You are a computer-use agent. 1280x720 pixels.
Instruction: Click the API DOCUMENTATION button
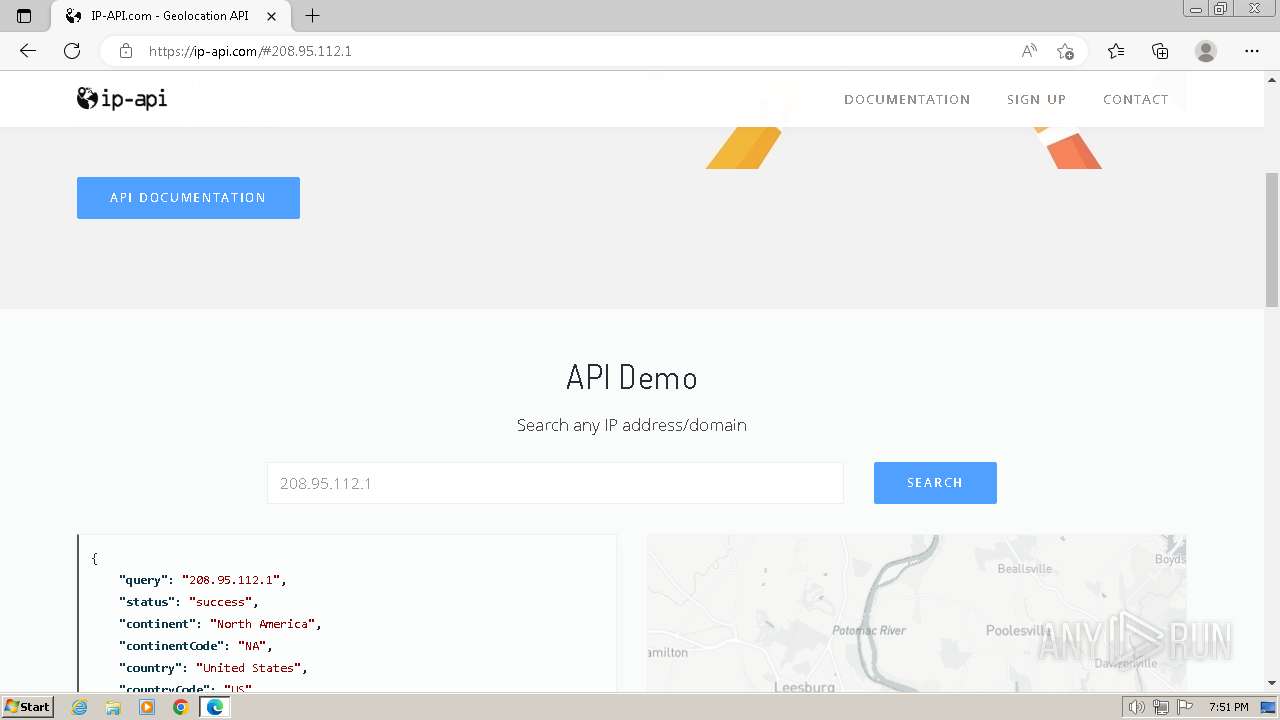click(188, 198)
